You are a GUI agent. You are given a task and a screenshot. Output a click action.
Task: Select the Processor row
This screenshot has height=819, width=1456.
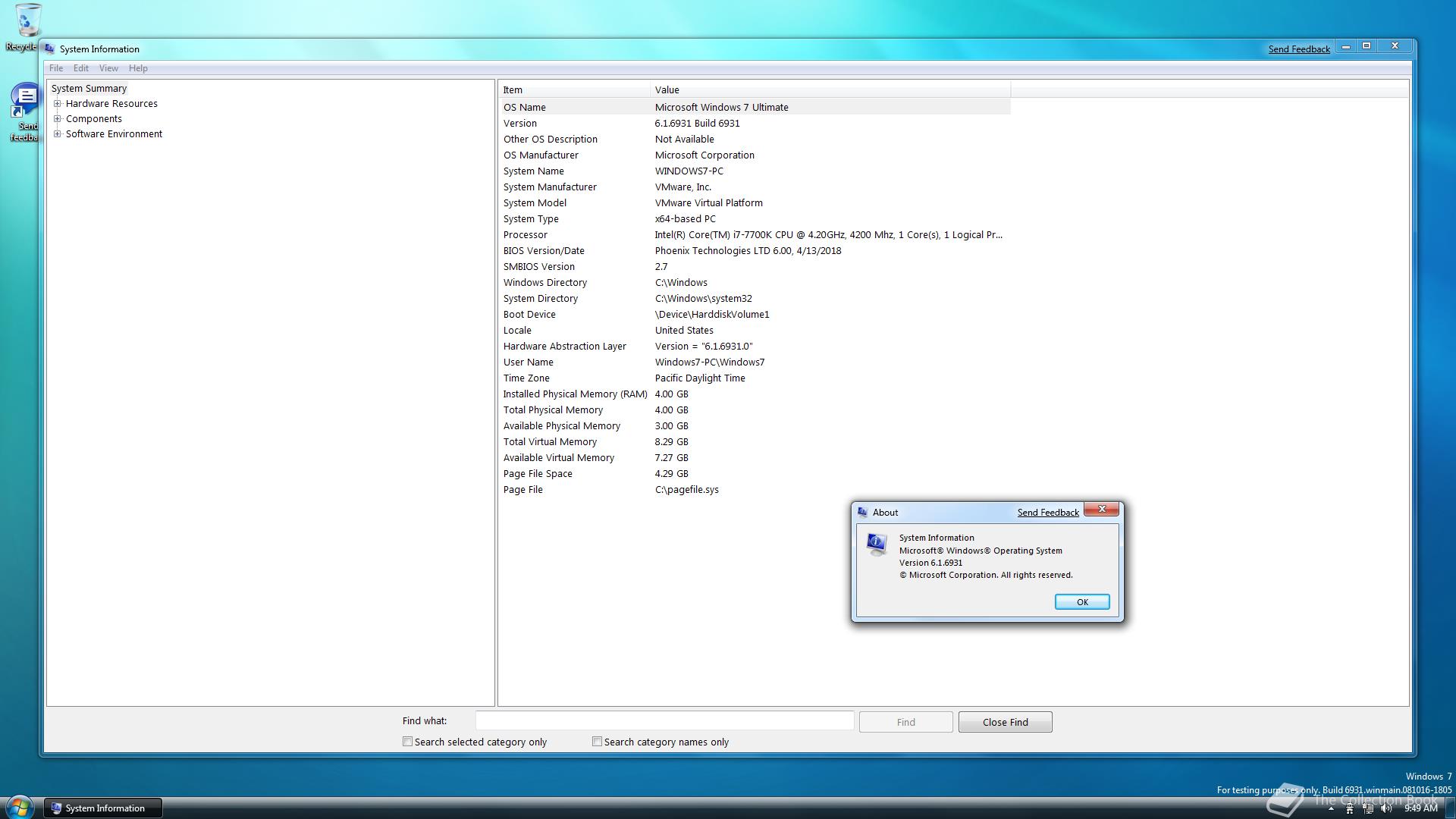[755, 235]
